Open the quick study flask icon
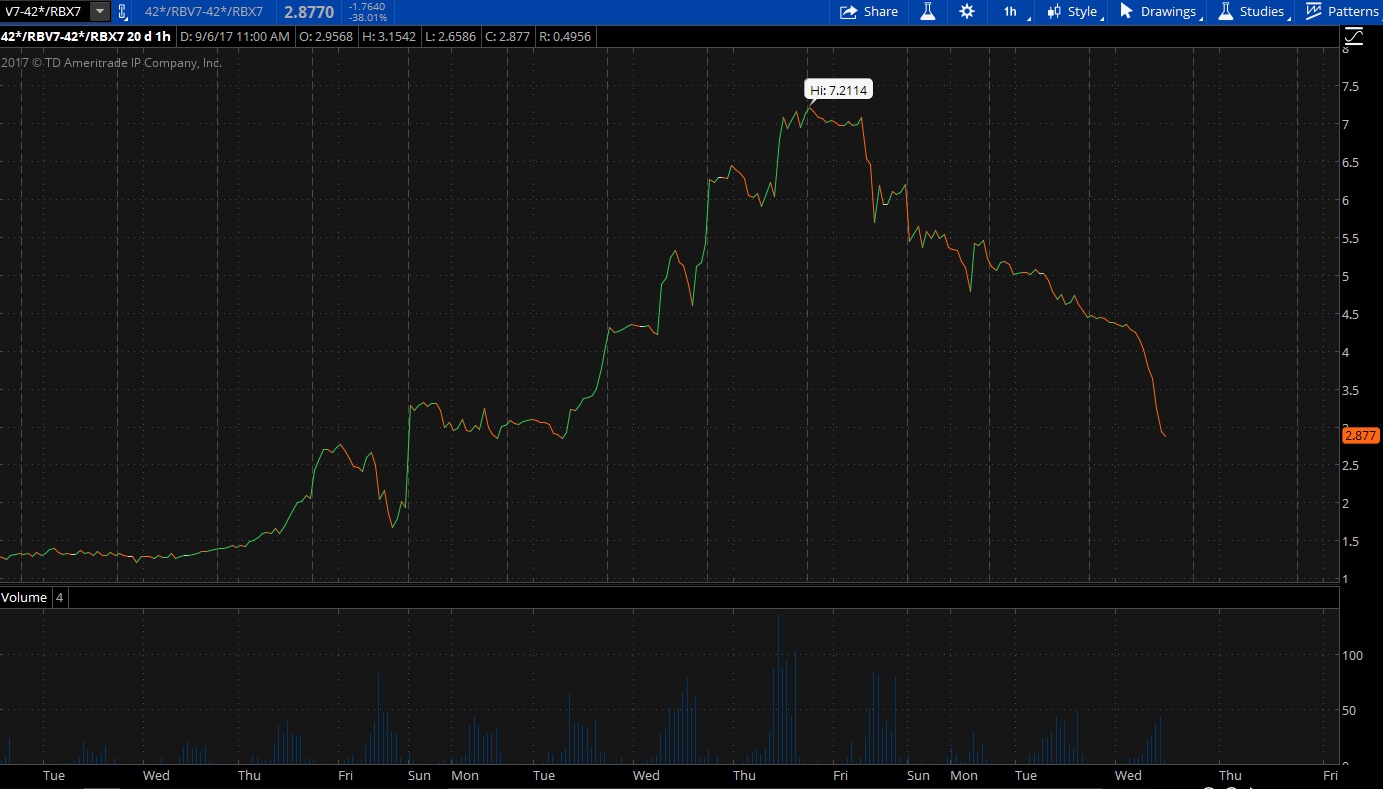Image resolution: width=1383 pixels, height=789 pixels. point(928,12)
